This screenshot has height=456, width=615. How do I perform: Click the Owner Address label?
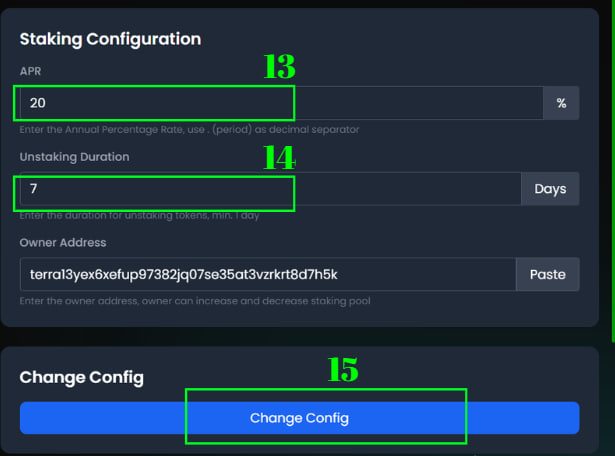(63, 243)
